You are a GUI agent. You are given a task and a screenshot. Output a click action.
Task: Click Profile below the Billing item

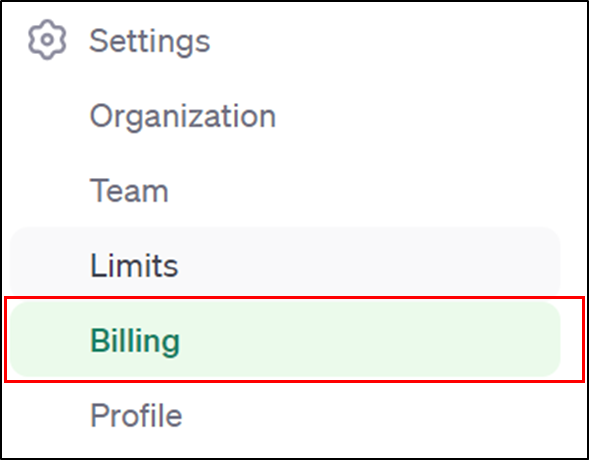click(136, 415)
